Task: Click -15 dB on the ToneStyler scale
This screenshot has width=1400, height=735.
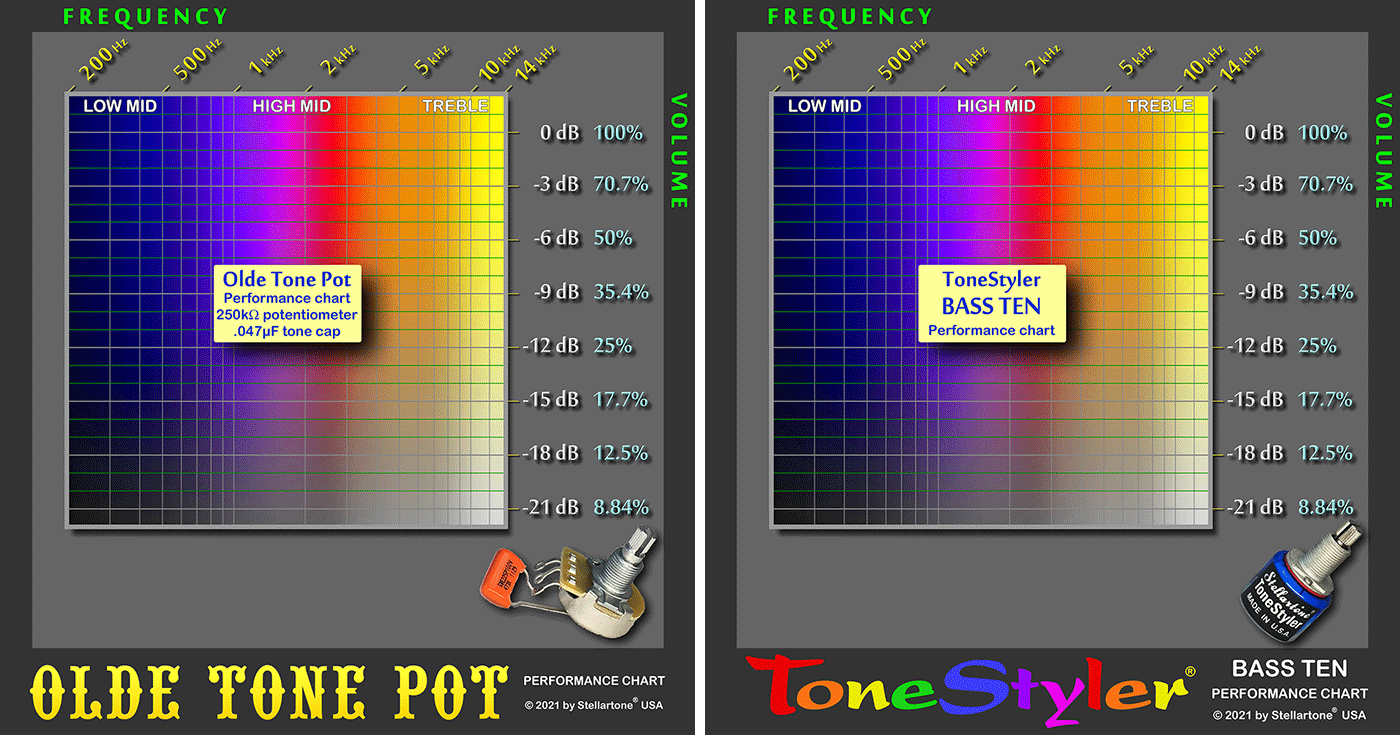Action: tap(1256, 400)
